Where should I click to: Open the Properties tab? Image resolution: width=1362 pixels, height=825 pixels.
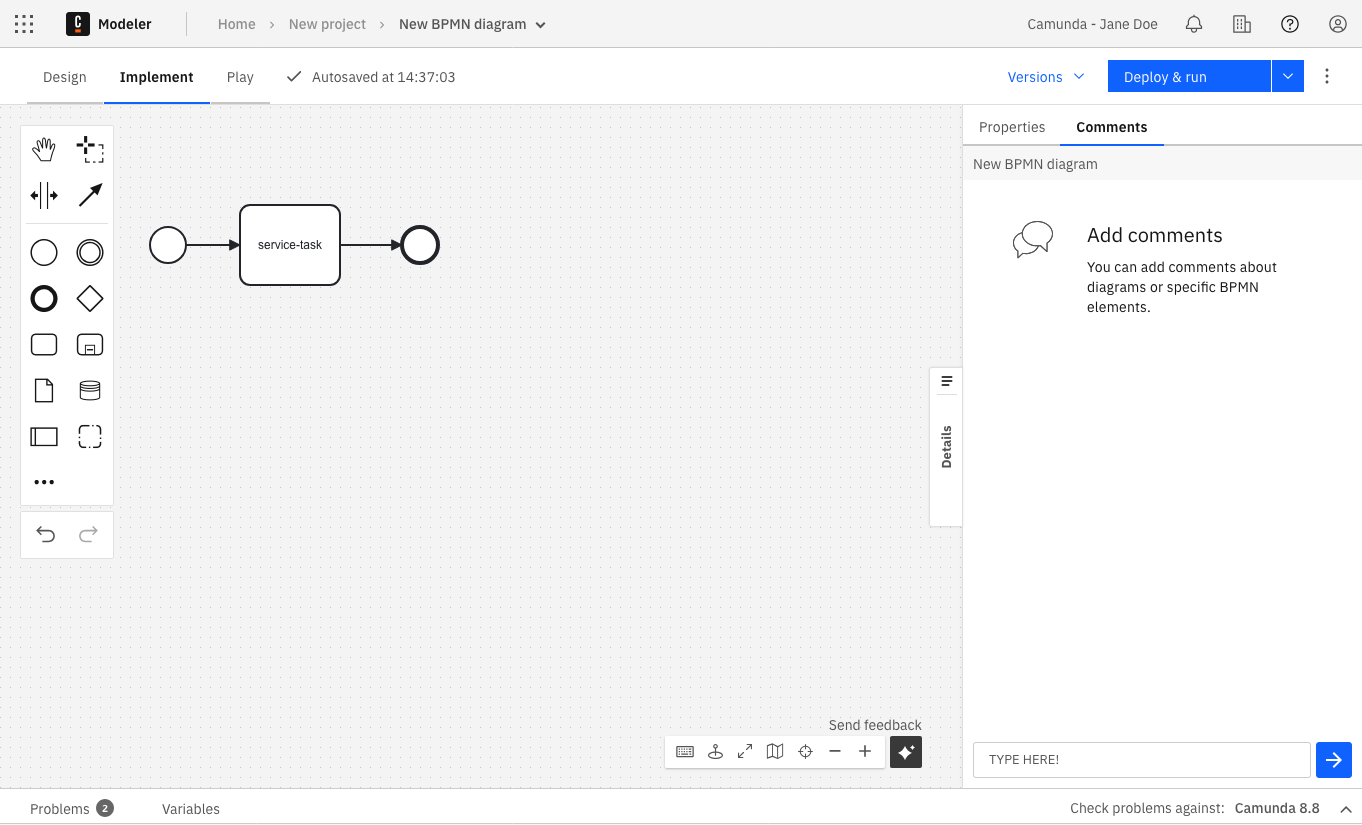1012,127
